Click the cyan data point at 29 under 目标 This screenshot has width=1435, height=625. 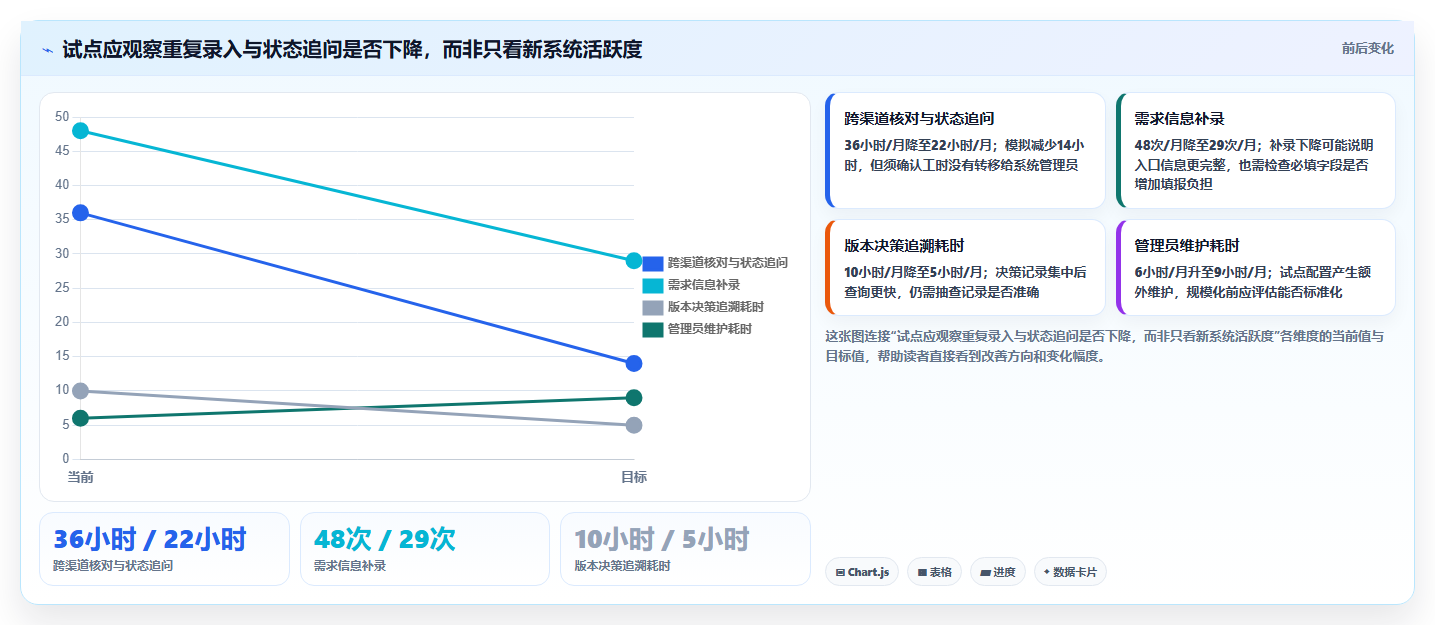(x=634, y=261)
